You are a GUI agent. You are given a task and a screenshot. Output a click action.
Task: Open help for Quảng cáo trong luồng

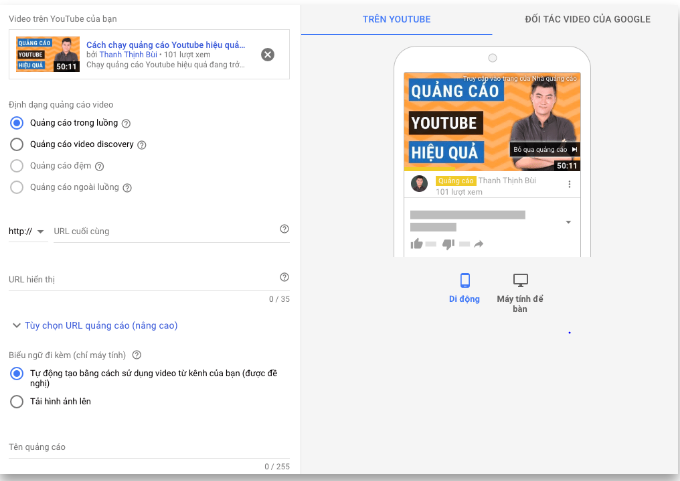tap(126, 124)
